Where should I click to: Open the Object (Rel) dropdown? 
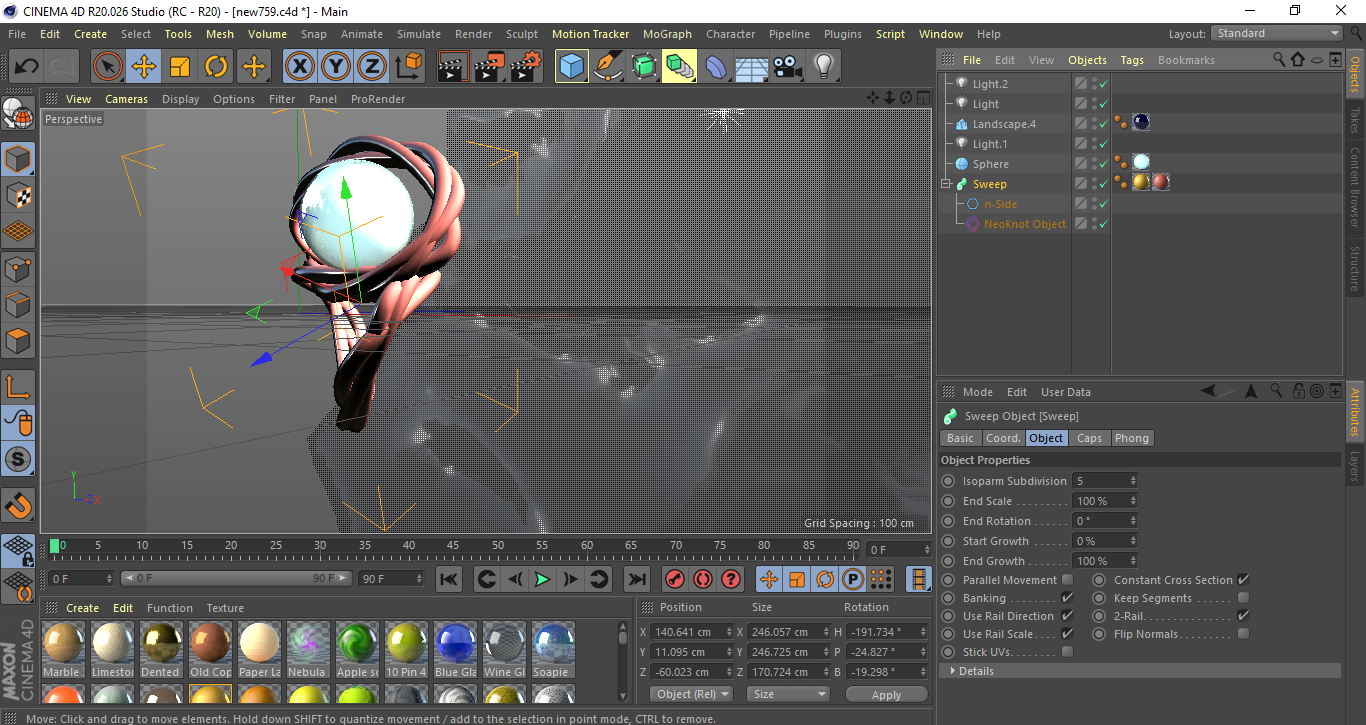(x=691, y=694)
